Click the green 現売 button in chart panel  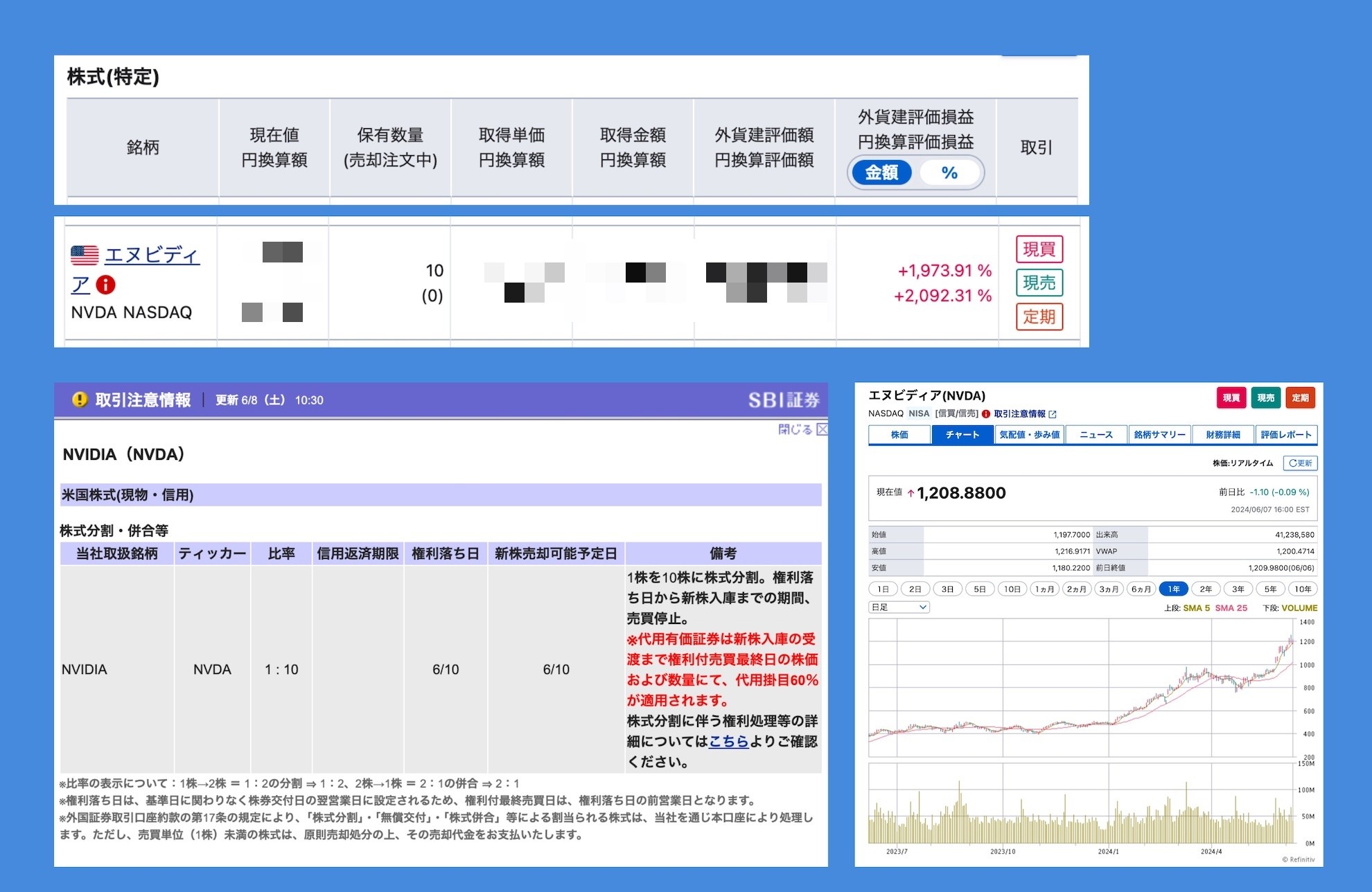1266,398
